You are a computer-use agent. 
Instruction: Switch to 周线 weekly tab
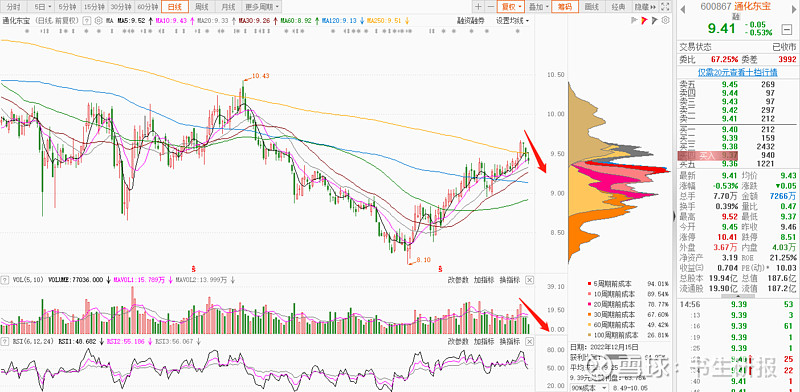[202, 7]
